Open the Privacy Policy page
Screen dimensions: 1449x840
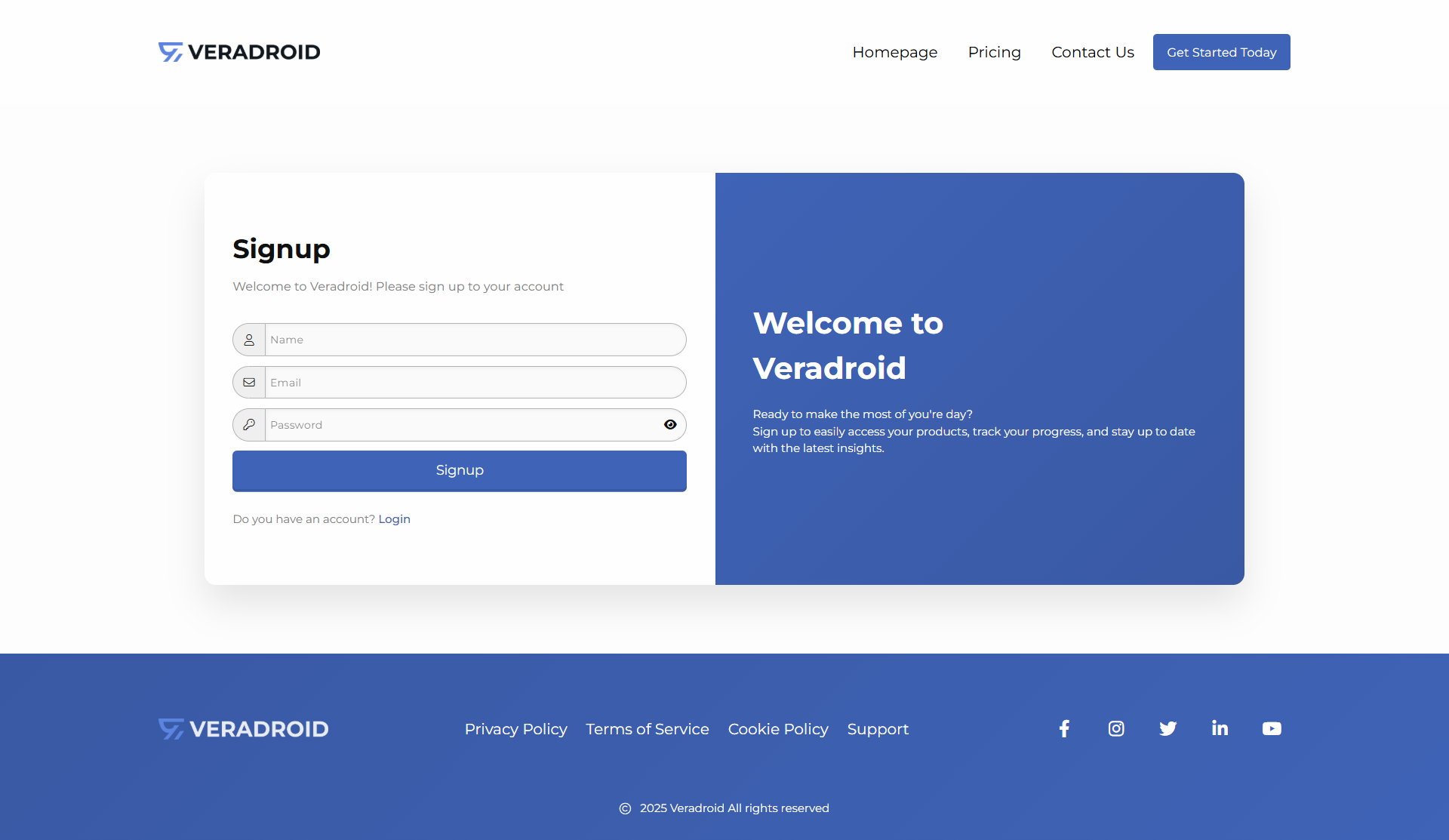coord(515,729)
